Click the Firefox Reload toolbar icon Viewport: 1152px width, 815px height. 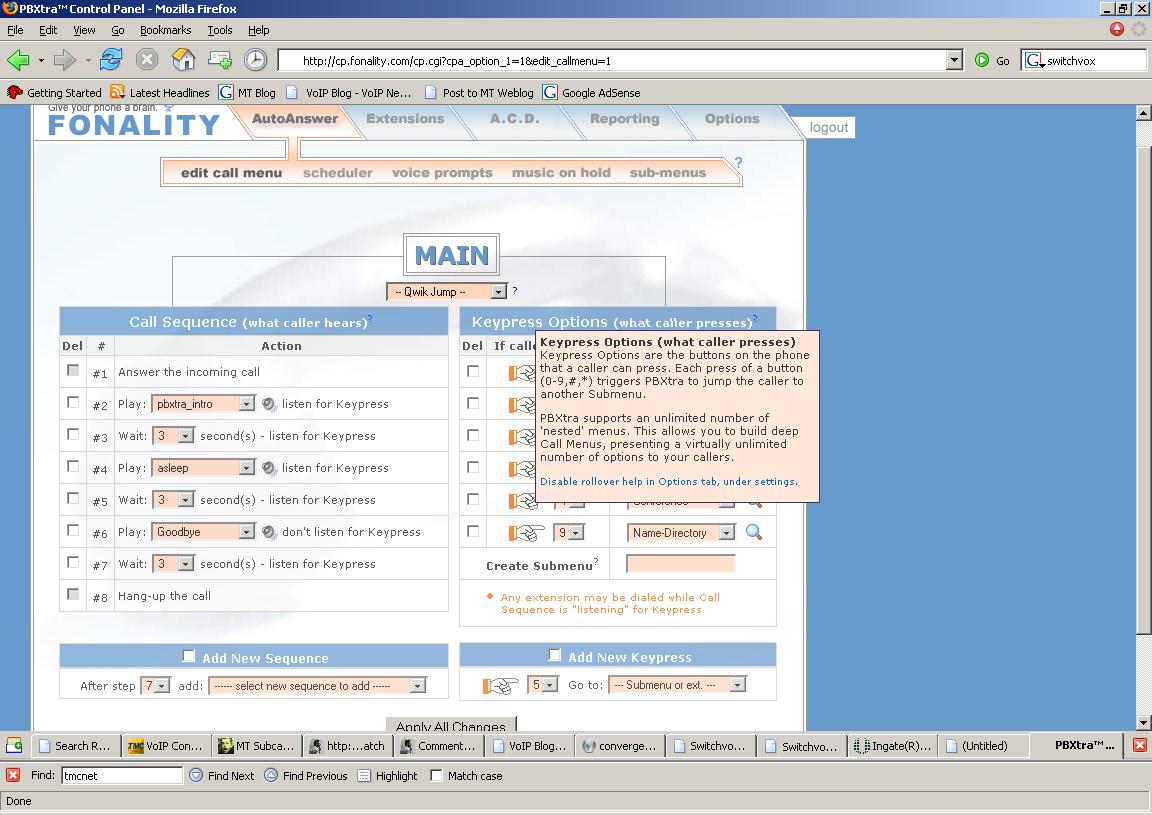111,60
